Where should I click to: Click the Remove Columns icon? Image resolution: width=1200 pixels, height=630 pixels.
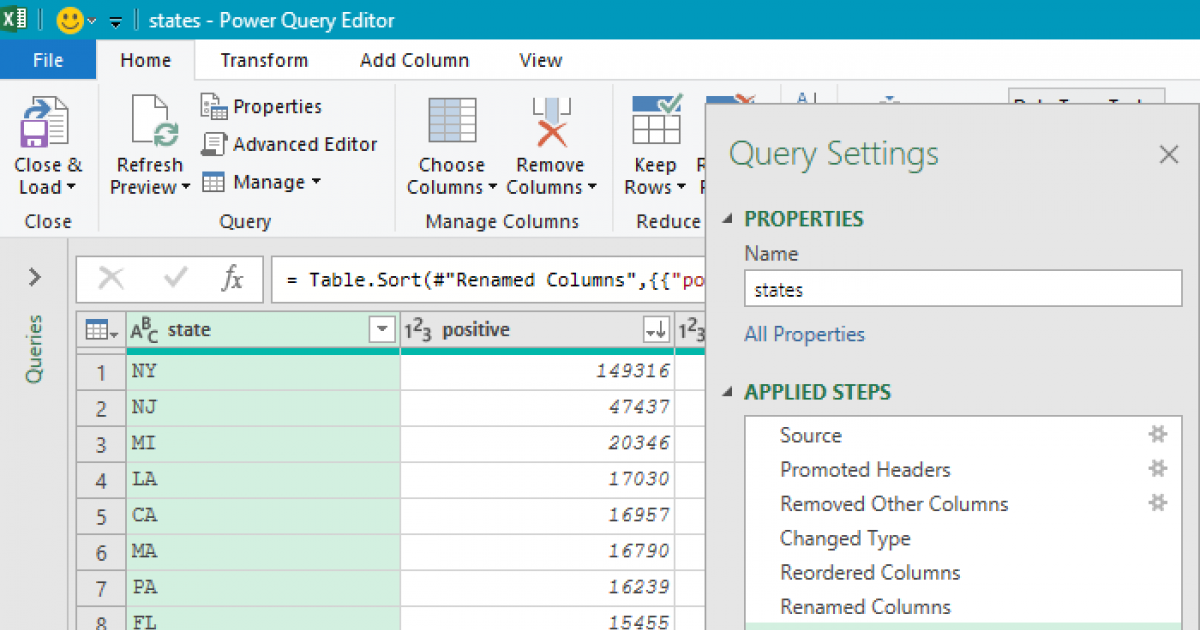[x=551, y=120]
